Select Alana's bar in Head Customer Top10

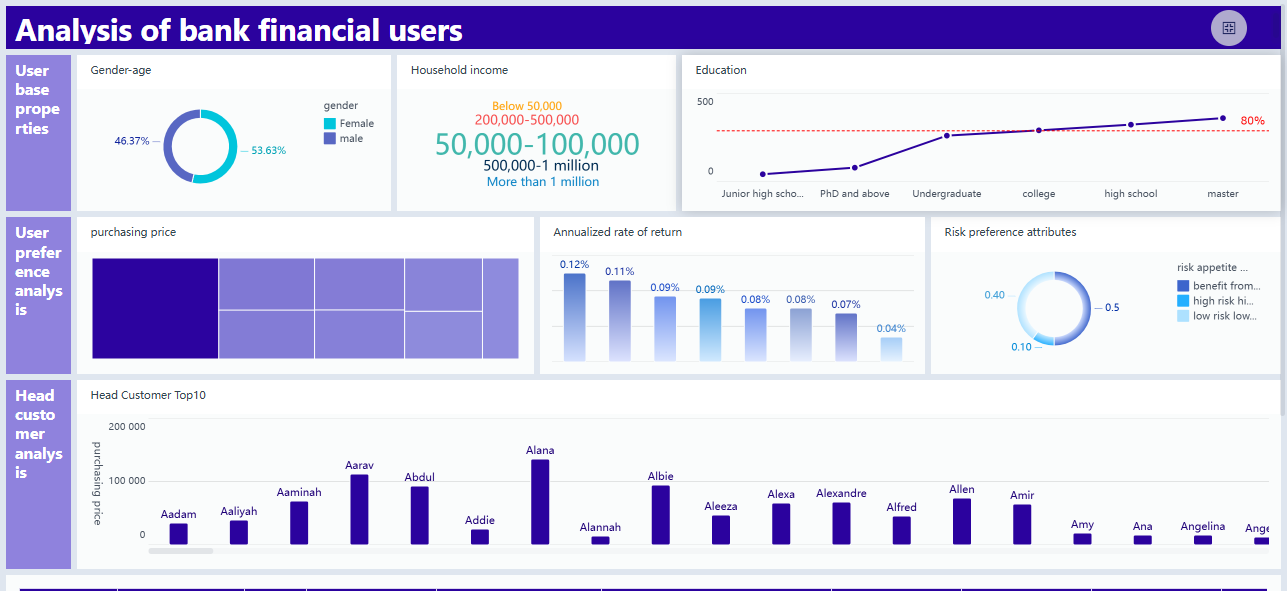540,502
